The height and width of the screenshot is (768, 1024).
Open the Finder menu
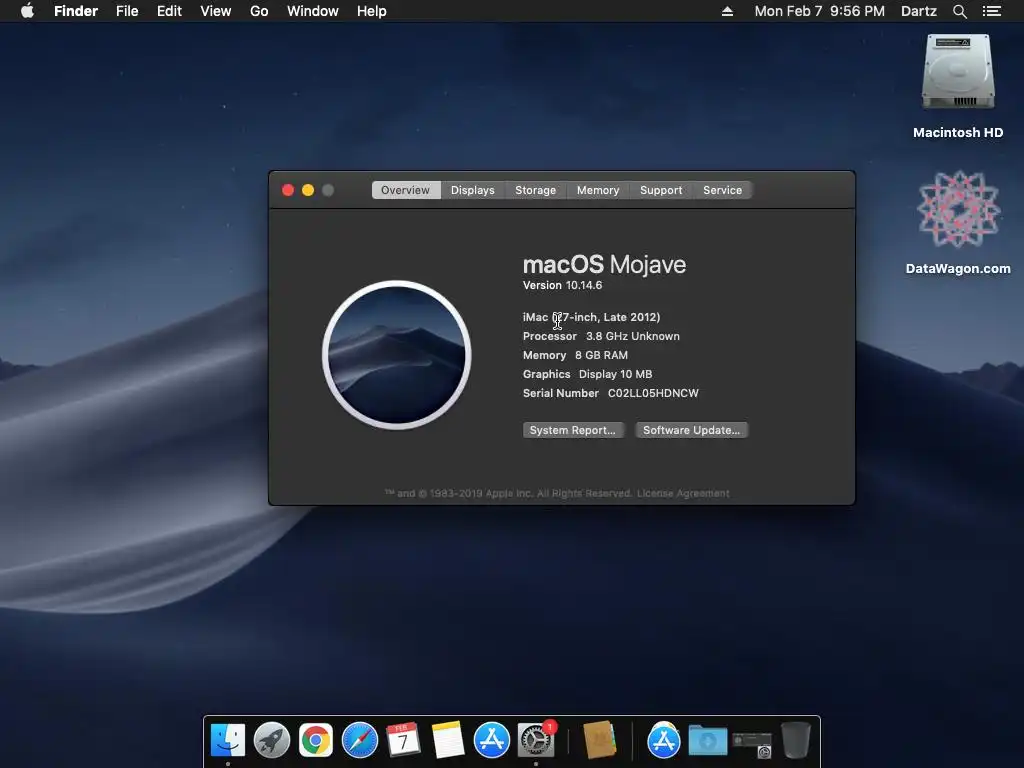coord(76,11)
